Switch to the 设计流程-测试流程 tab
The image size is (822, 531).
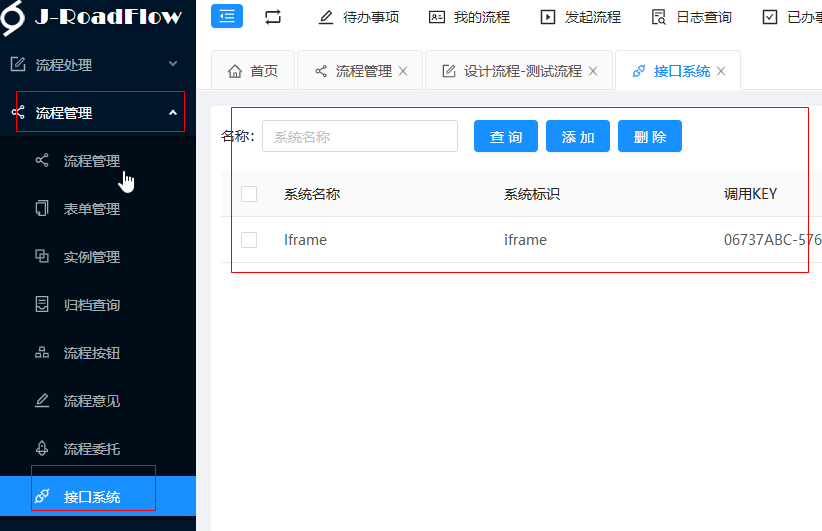[511, 72]
